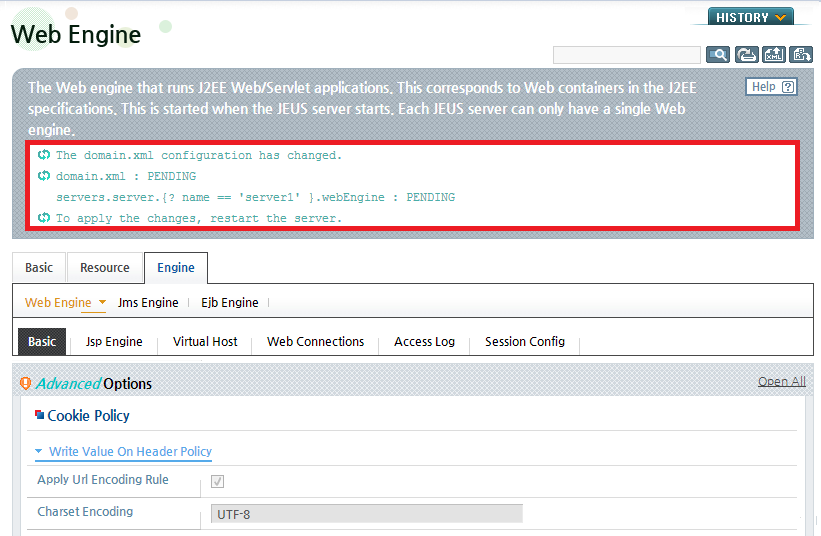Switch to the Resource tab
This screenshot has height=536, width=821.
[x=105, y=267]
